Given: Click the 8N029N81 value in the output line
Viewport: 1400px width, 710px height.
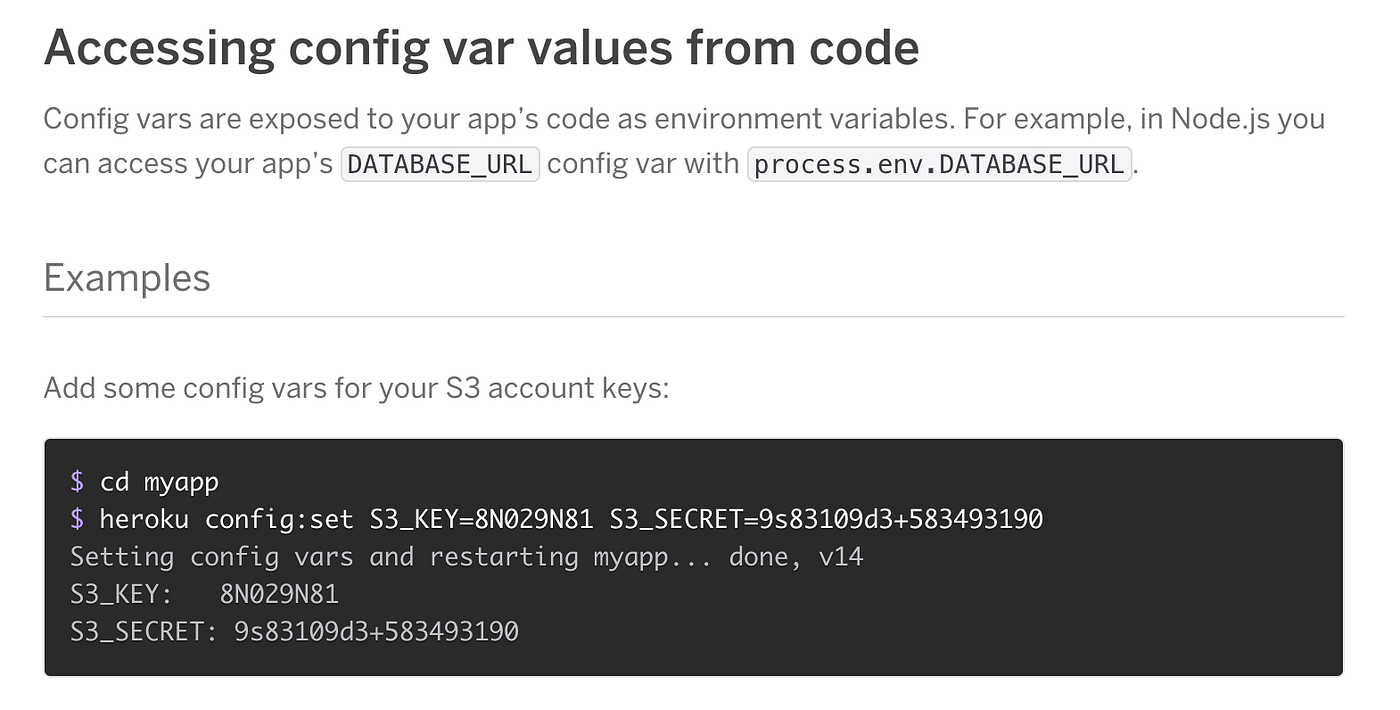Looking at the screenshot, I should point(279,594).
